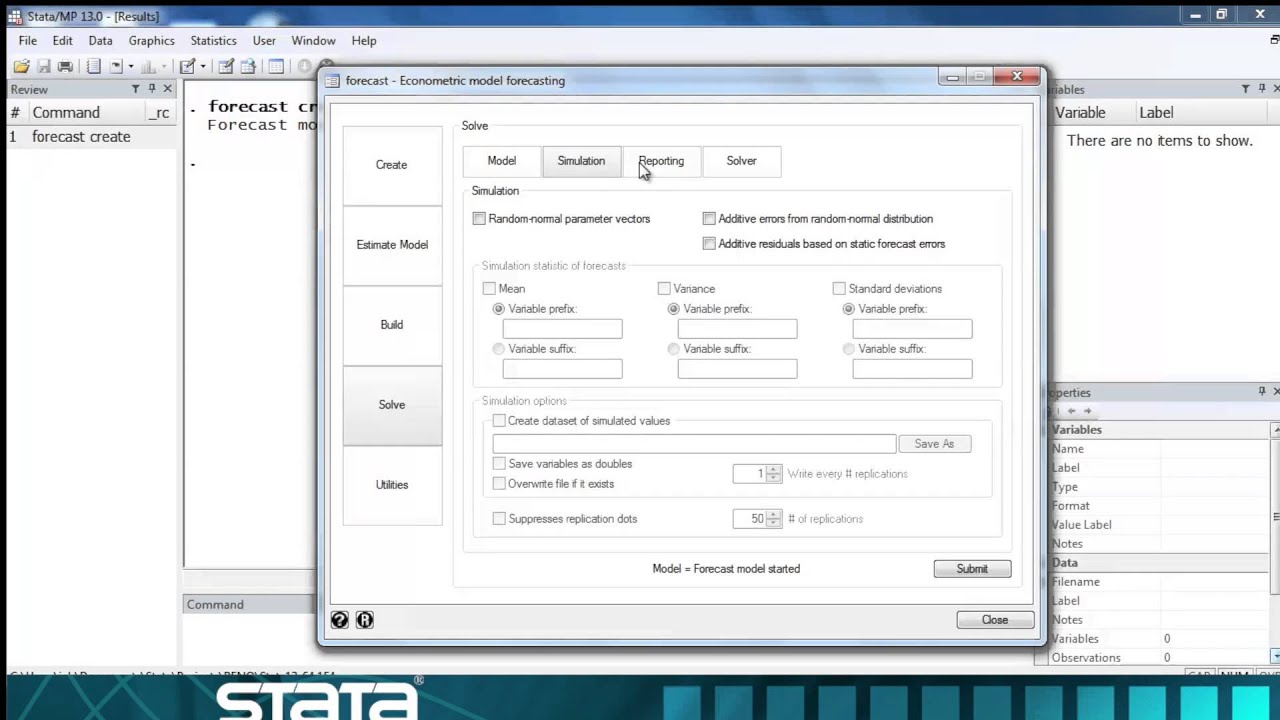Viewport: 1280px width, 720px height.
Task: Open the Data Editor (Edit) icon
Action: coord(226,66)
